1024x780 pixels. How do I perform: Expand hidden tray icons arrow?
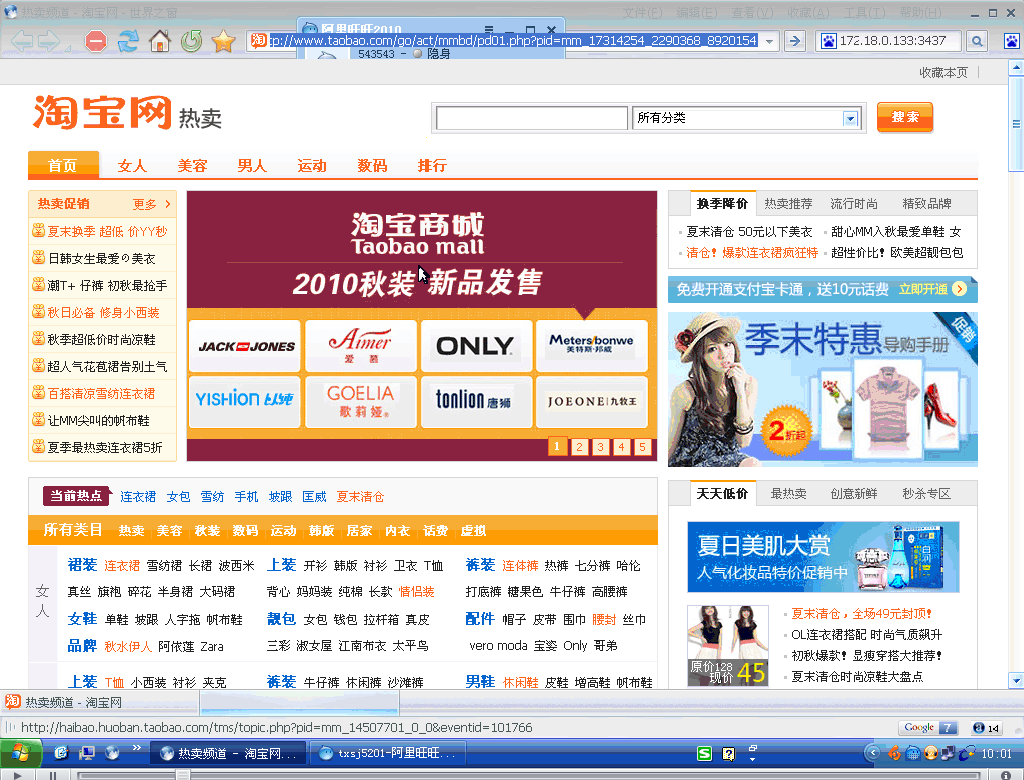[x=872, y=753]
